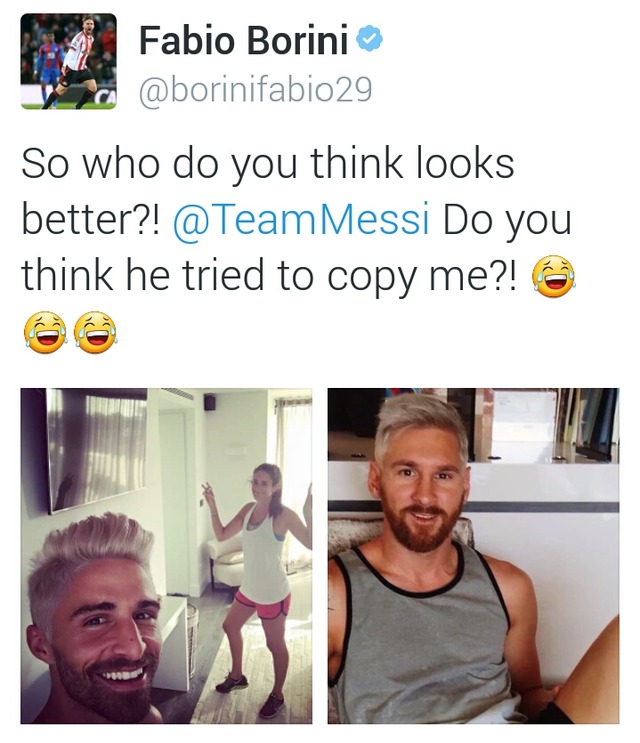The height and width of the screenshot is (743, 640).
Task: Open the @borinifabio29 handle
Action: point(255,90)
